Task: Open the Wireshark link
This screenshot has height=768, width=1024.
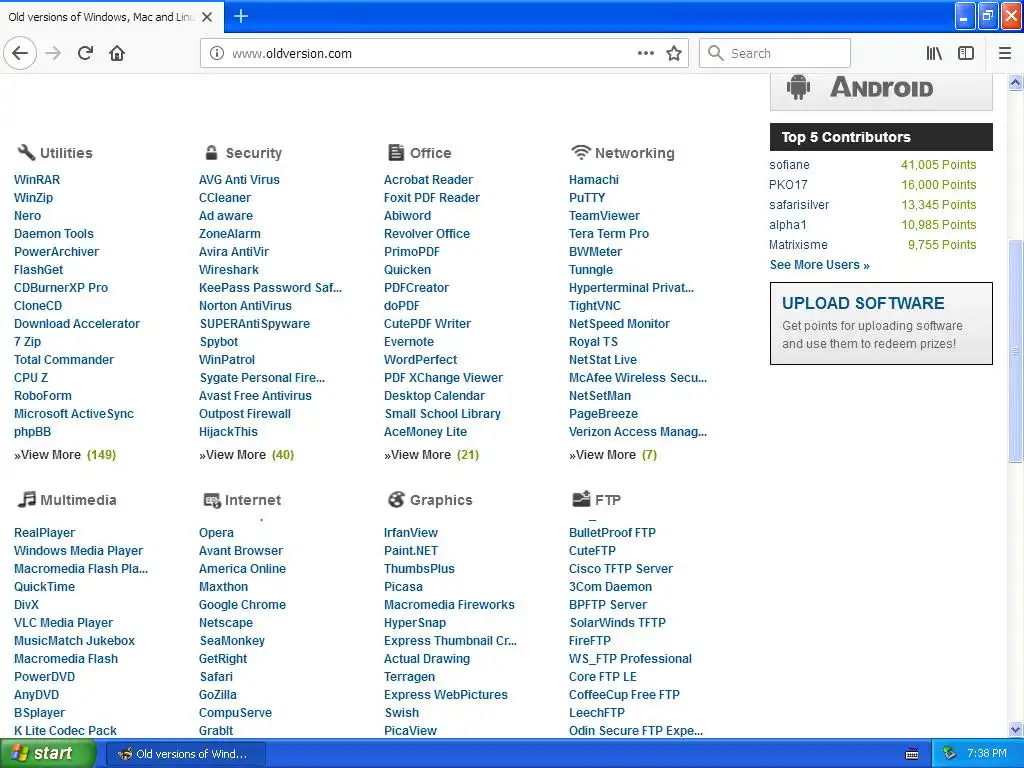Action: pos(229,270)
